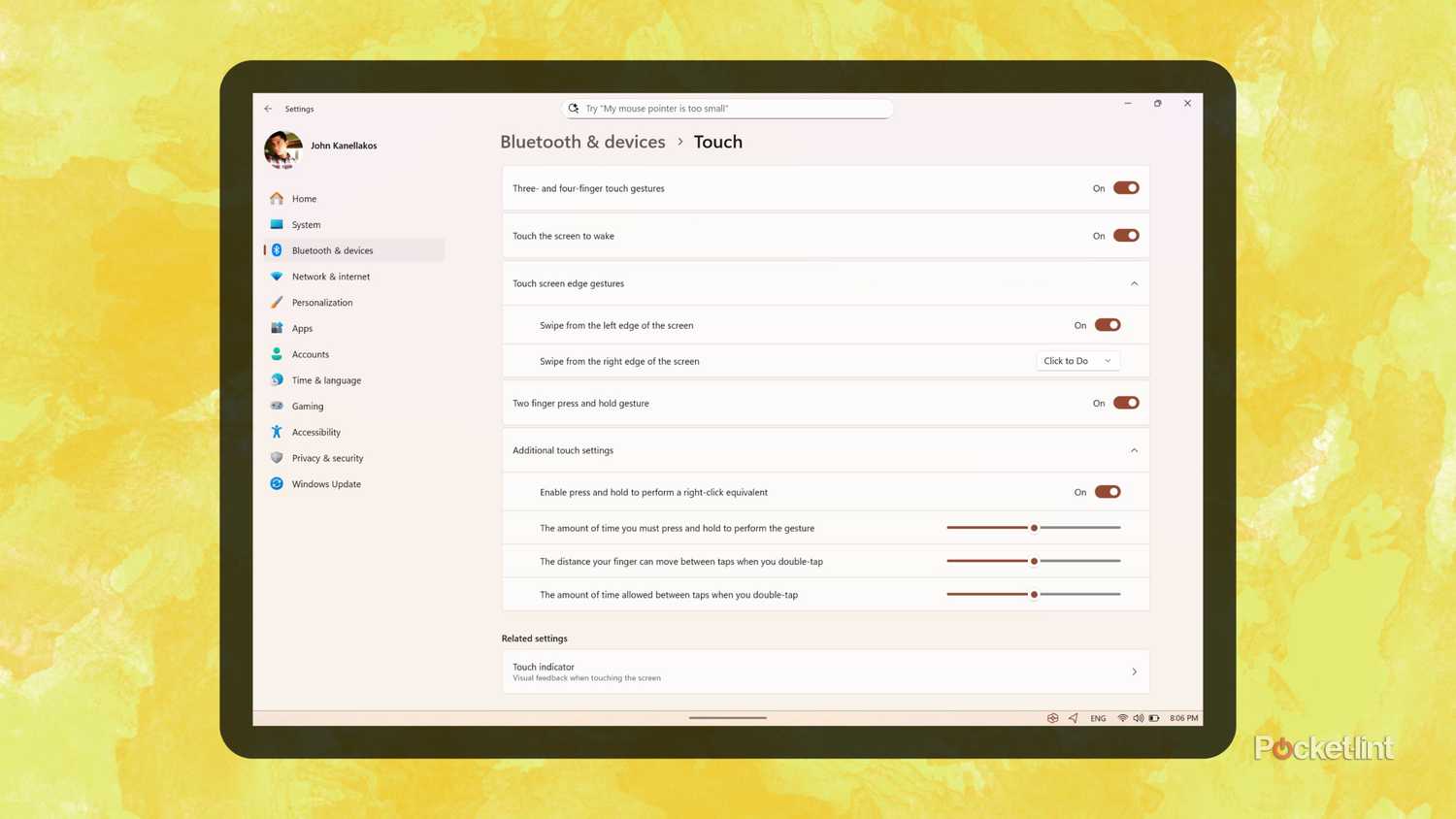Disable Touch the screen to wake

(x=1126, y=235)
